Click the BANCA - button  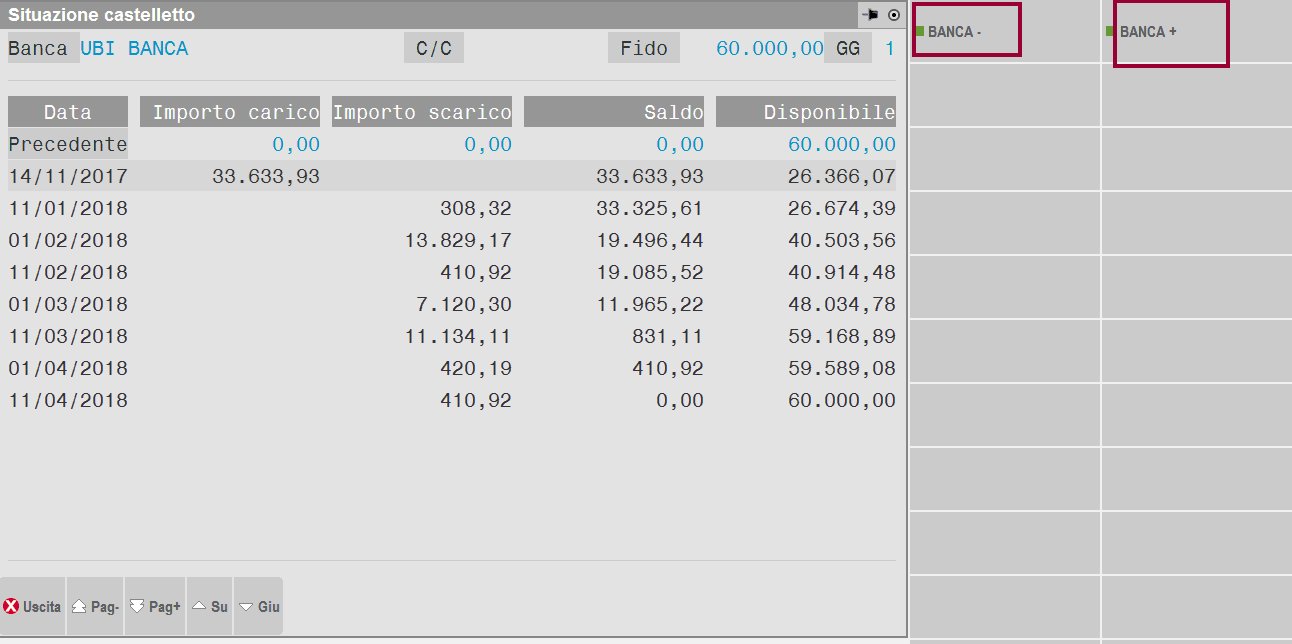point(966,31)
